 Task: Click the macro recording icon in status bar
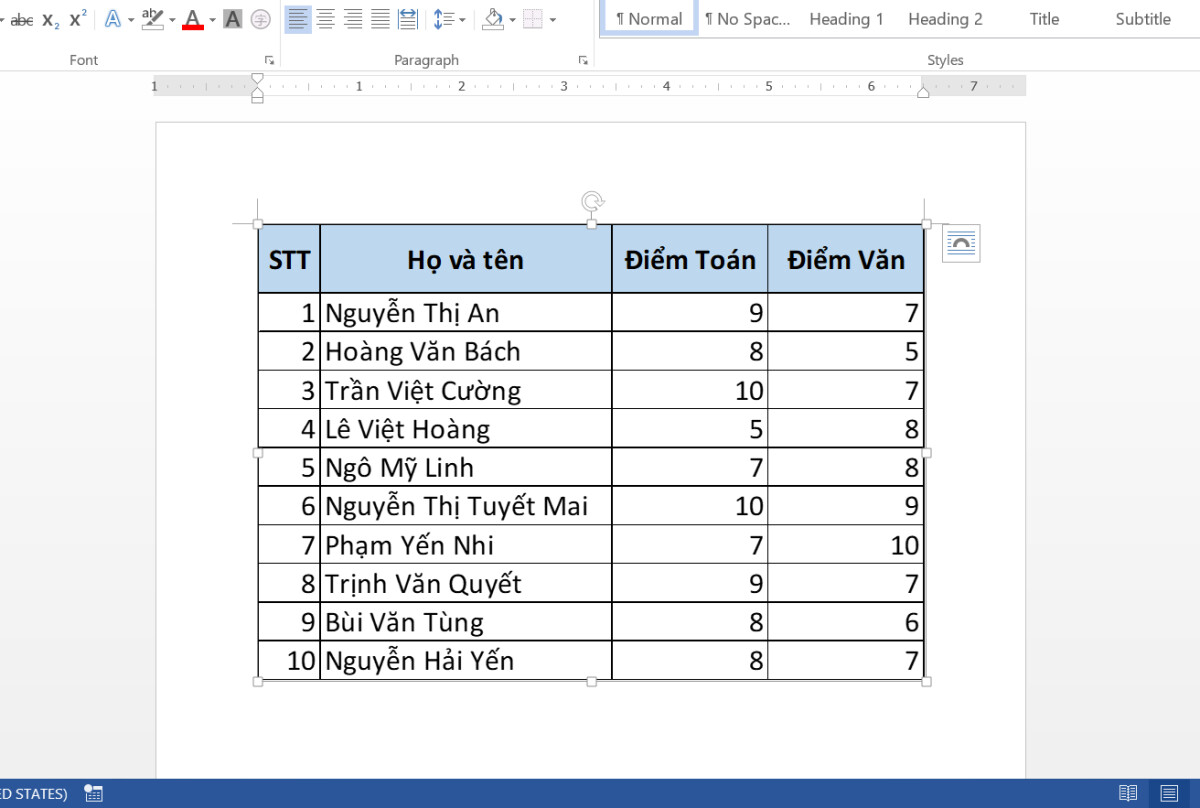94,793
